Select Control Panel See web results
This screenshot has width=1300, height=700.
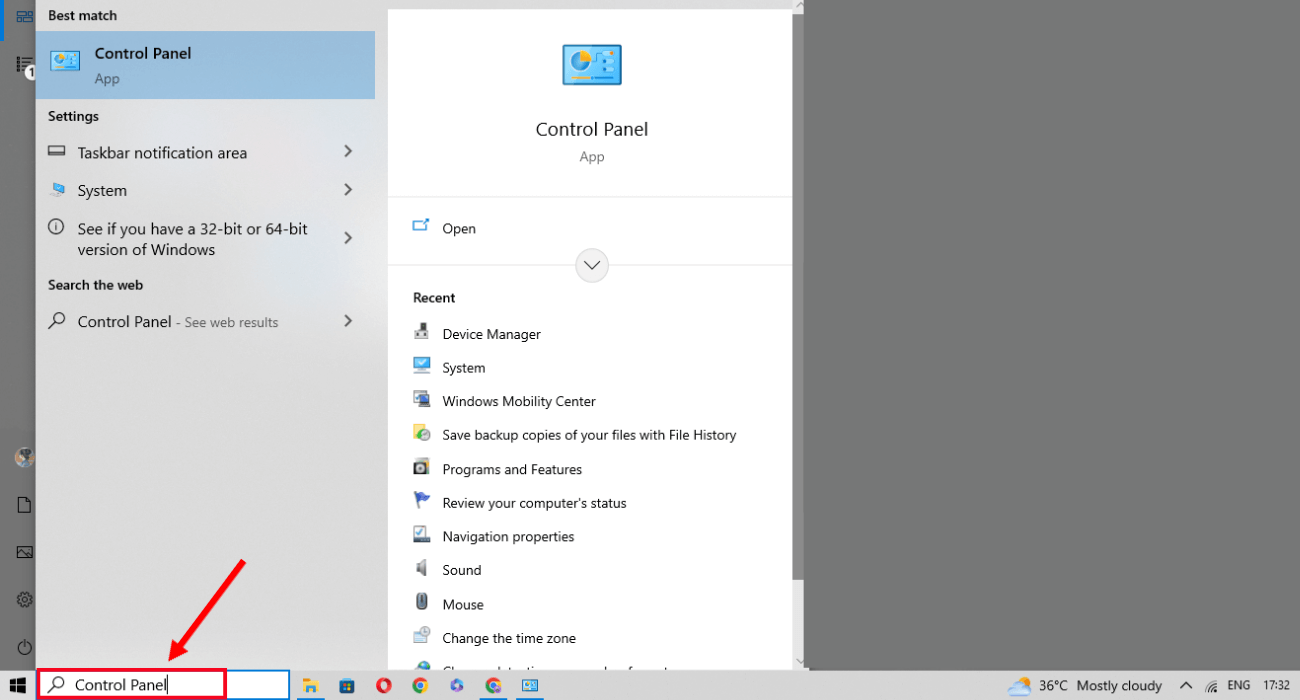205,321
